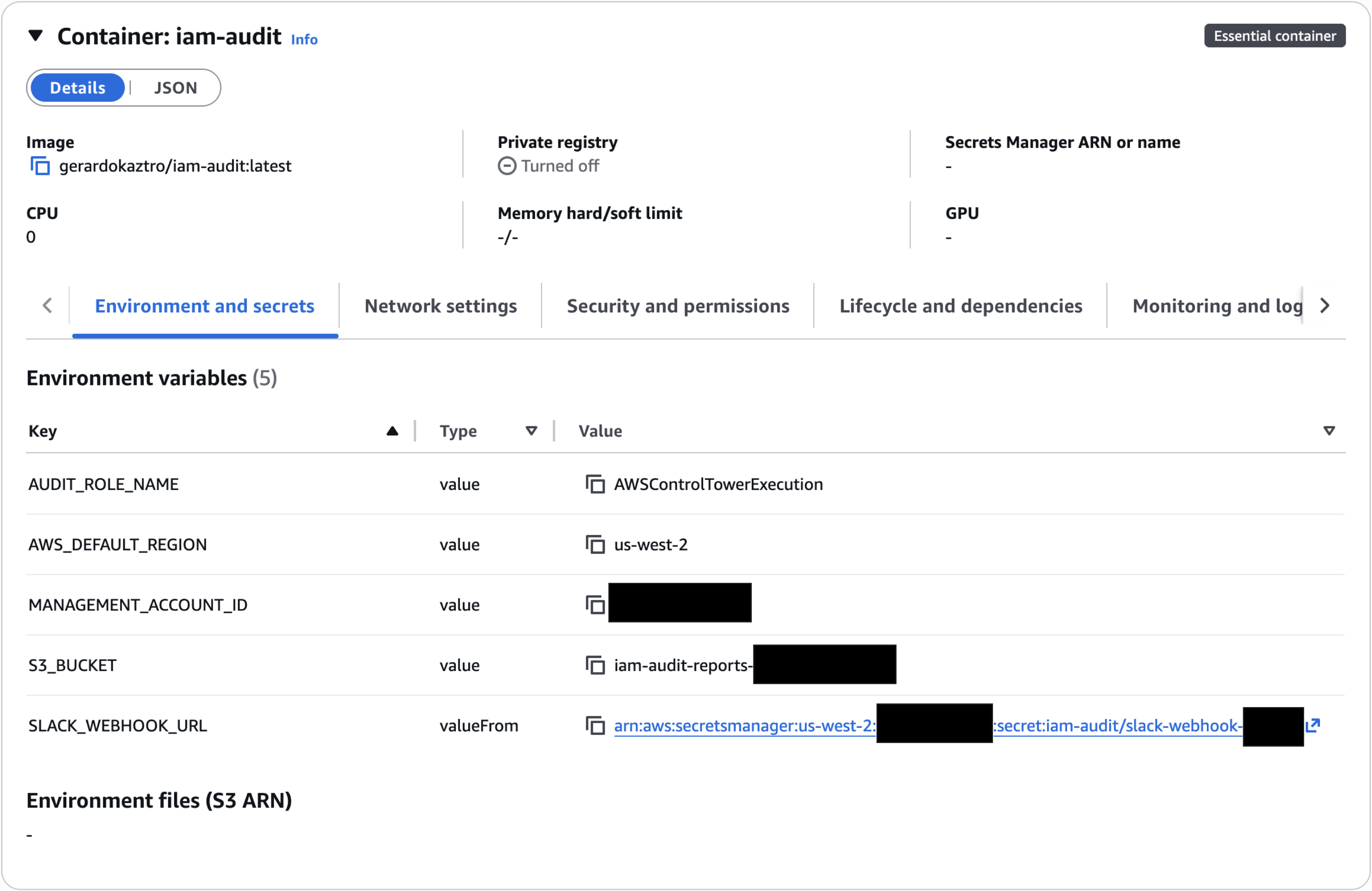
Task: Open the Security and permissions tab
Action: point(678,305)
